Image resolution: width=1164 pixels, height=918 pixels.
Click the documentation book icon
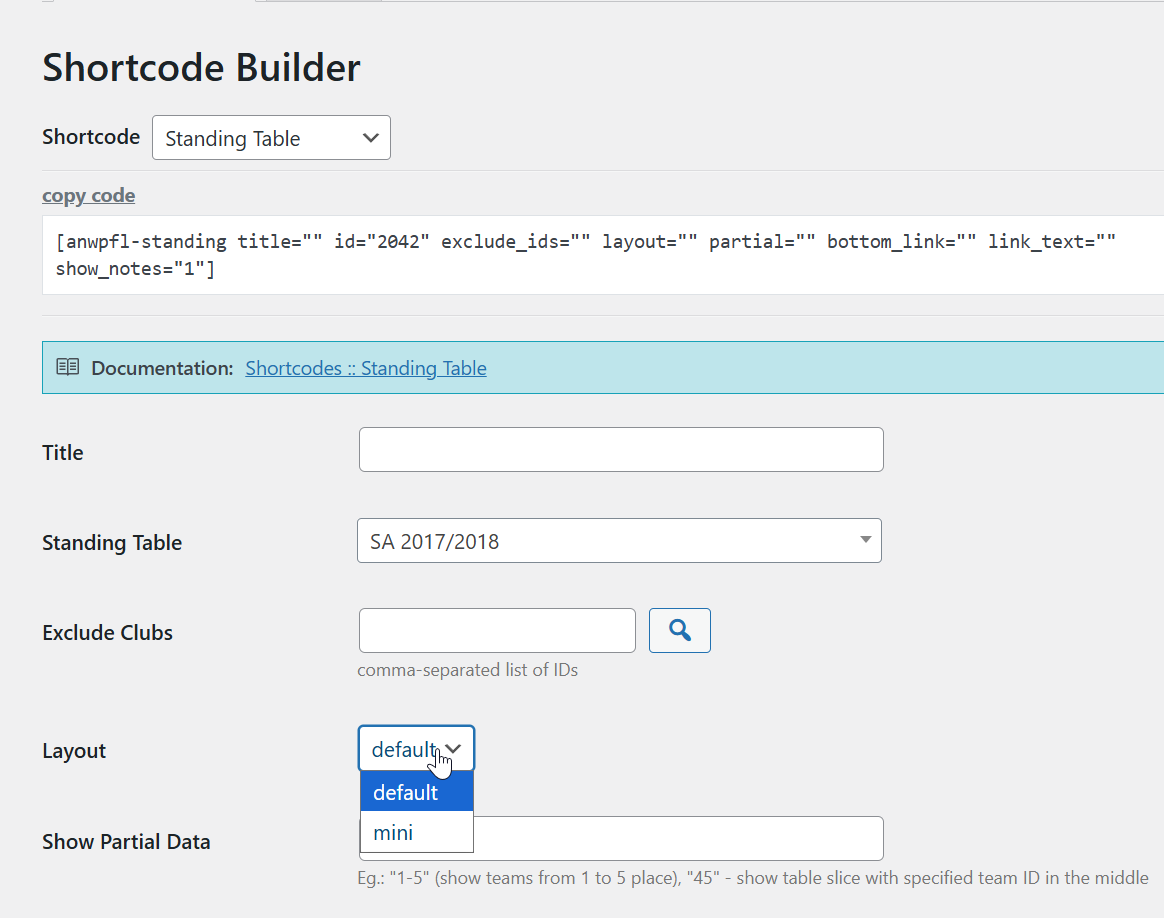click(x=68, y=367)
